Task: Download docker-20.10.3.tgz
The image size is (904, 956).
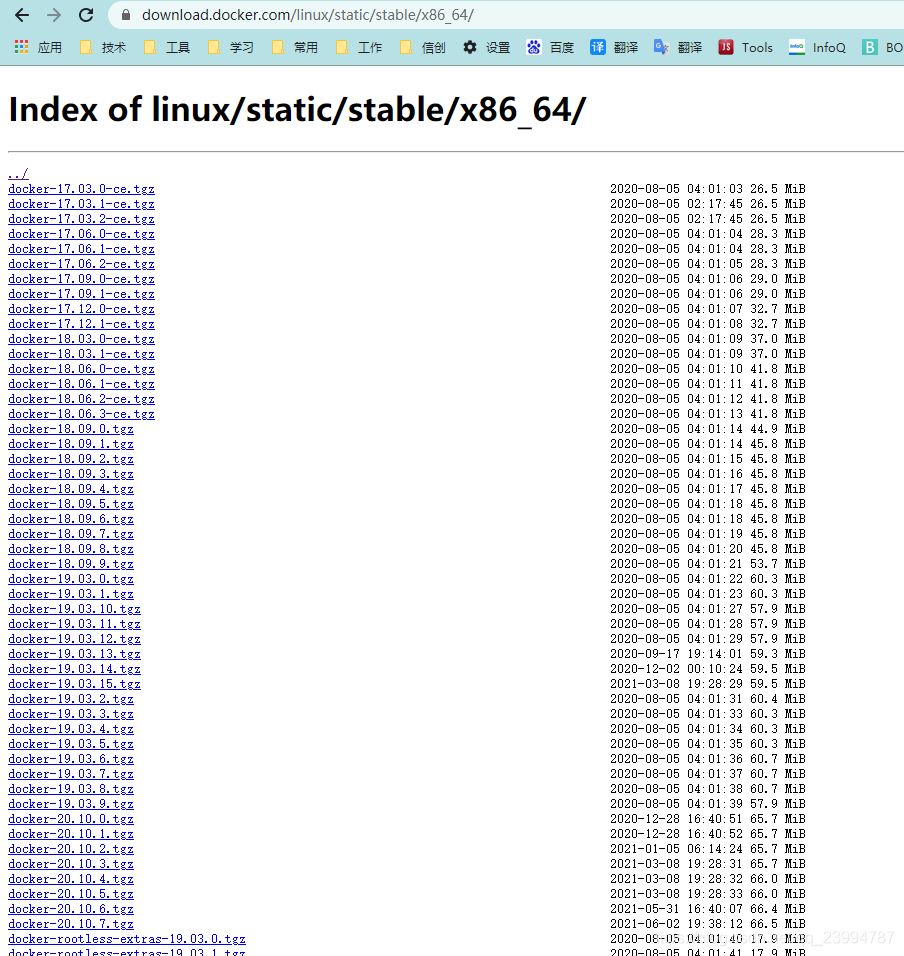Action: tap(71, 864)
